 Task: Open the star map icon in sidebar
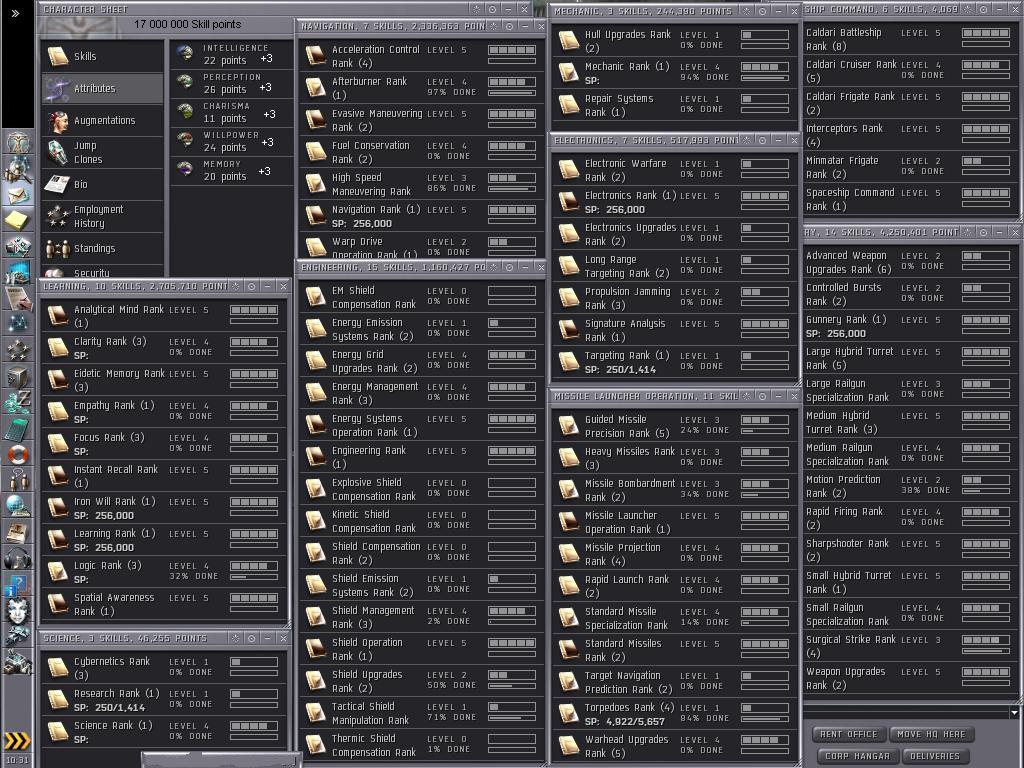(x=18, y=323)
